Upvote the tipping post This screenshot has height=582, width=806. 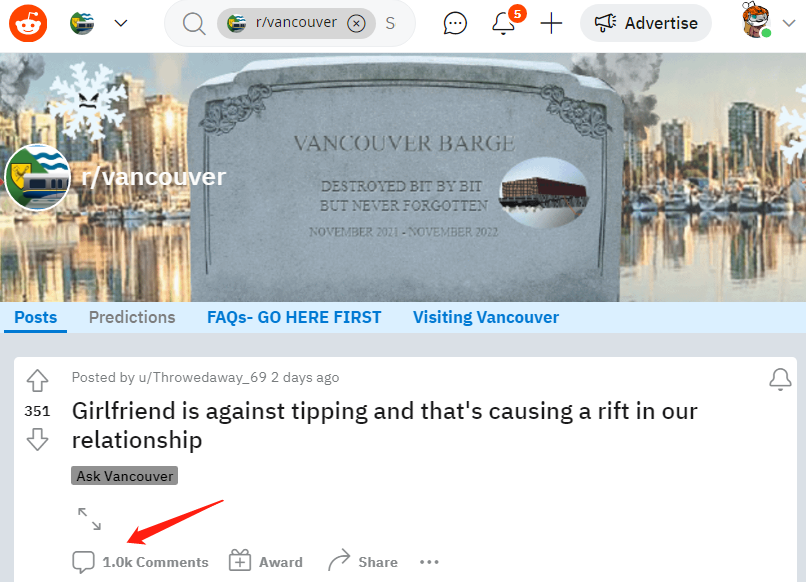(38, 380)
